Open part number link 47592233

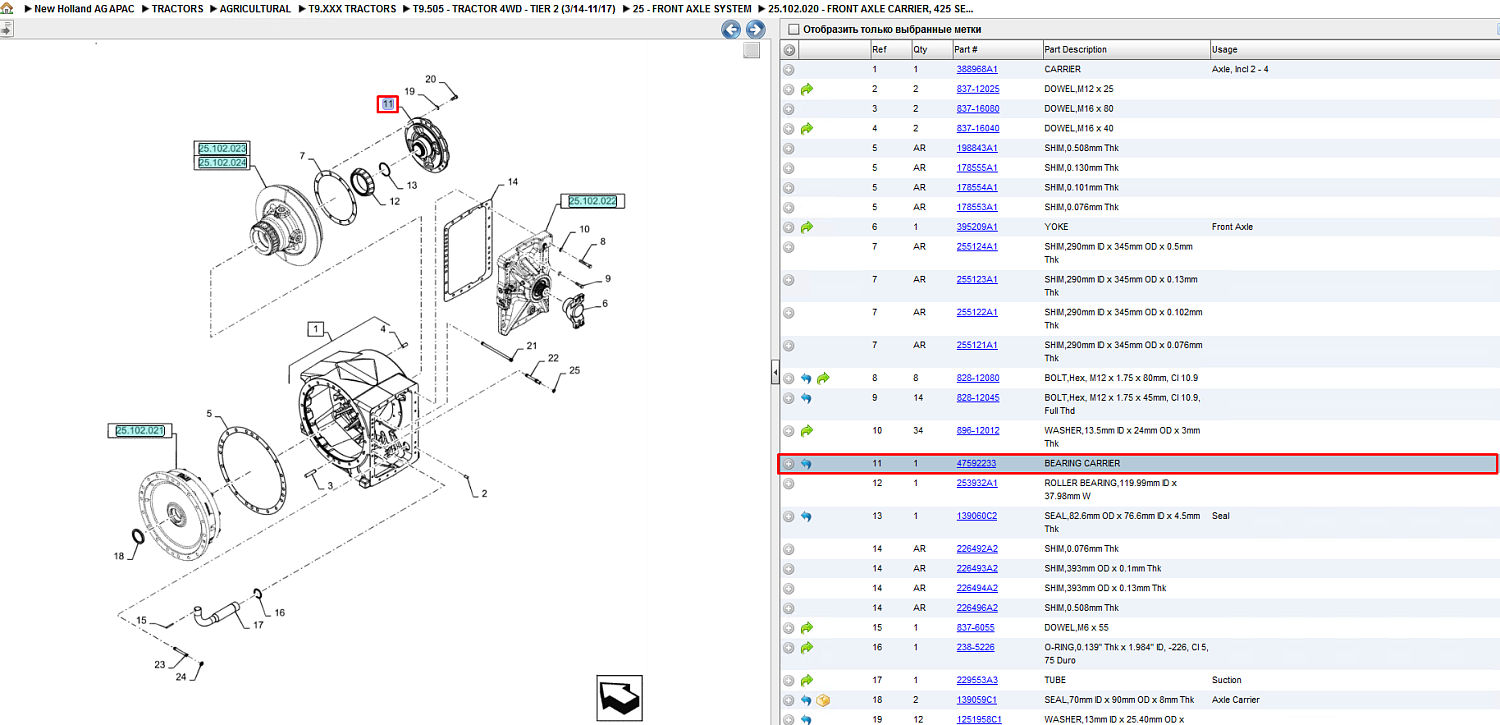click(x=976, y=464)
